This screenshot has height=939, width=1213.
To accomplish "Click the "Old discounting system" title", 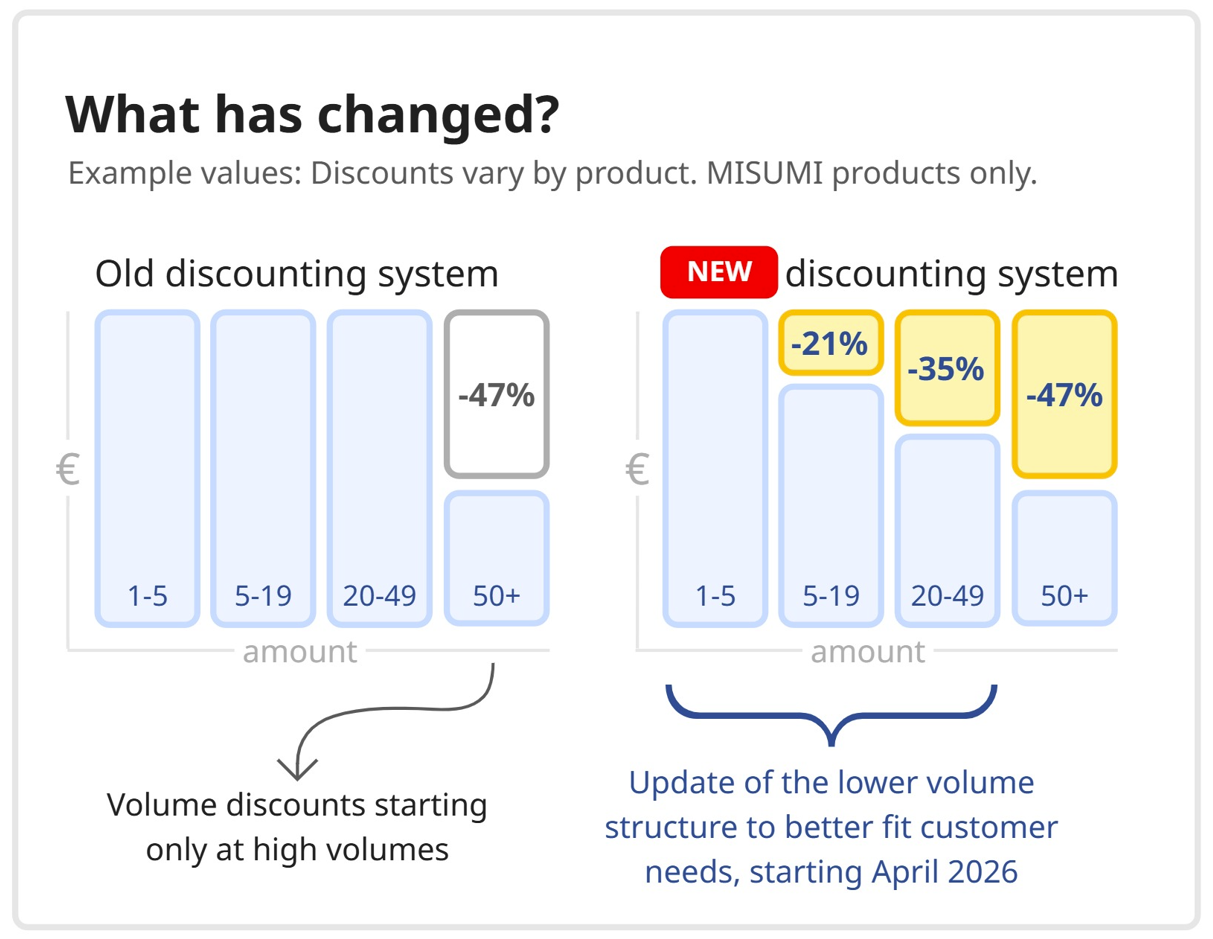I will (296, 273).
